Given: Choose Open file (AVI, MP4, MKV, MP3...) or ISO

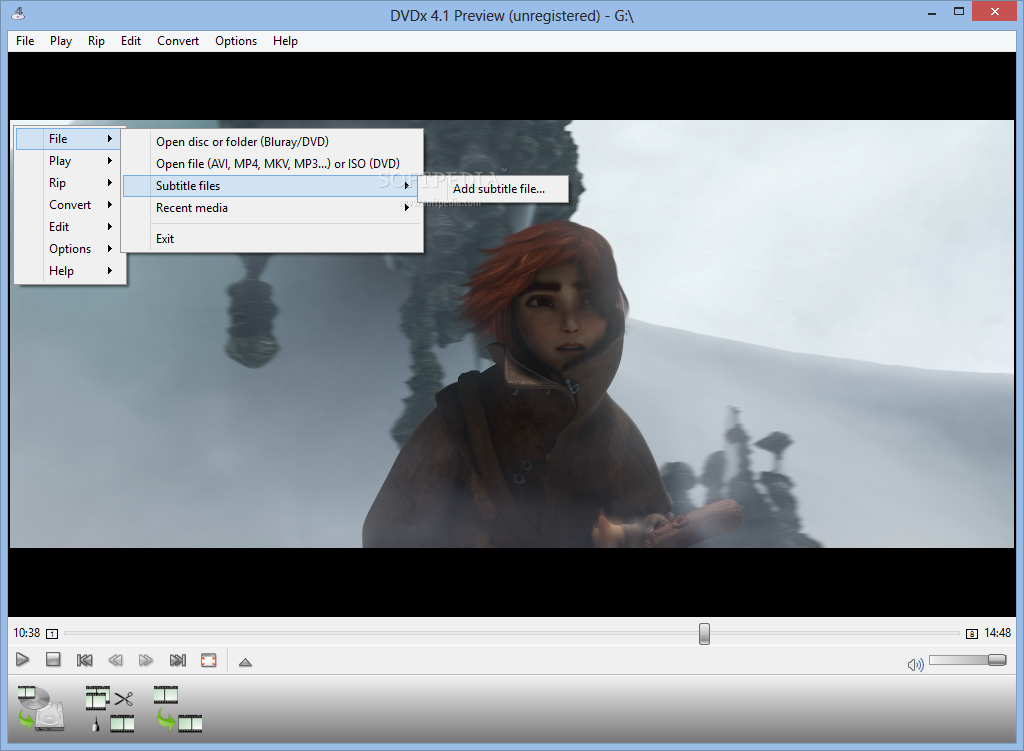Looking at the screenshot, I should [272, 164].
